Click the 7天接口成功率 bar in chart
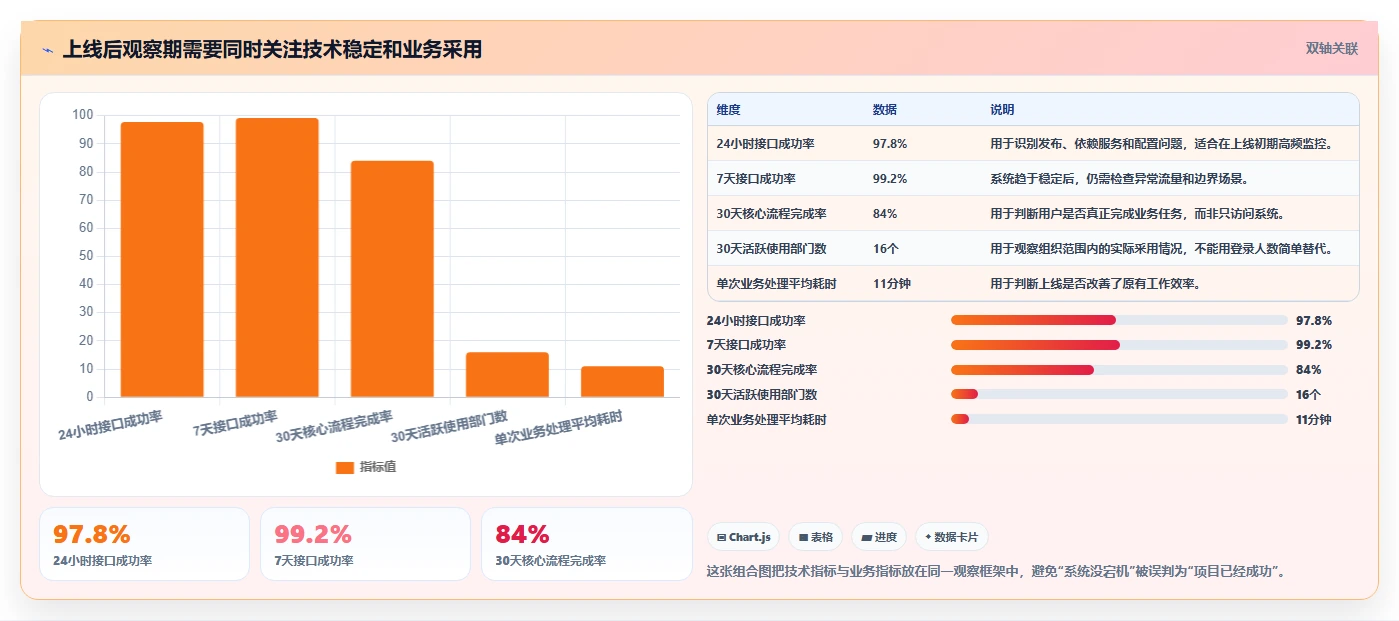This screenshot has width=1399, height=621. (277, 257)
